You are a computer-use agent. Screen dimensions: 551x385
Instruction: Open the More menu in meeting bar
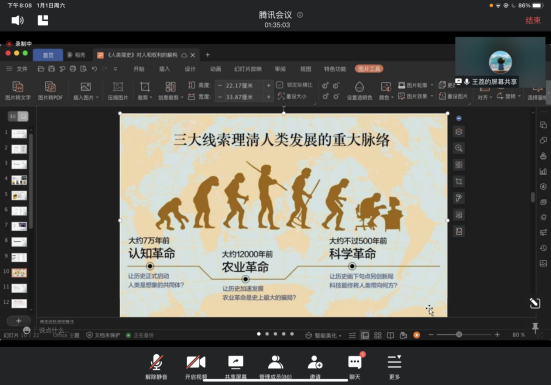click(394, 366)
